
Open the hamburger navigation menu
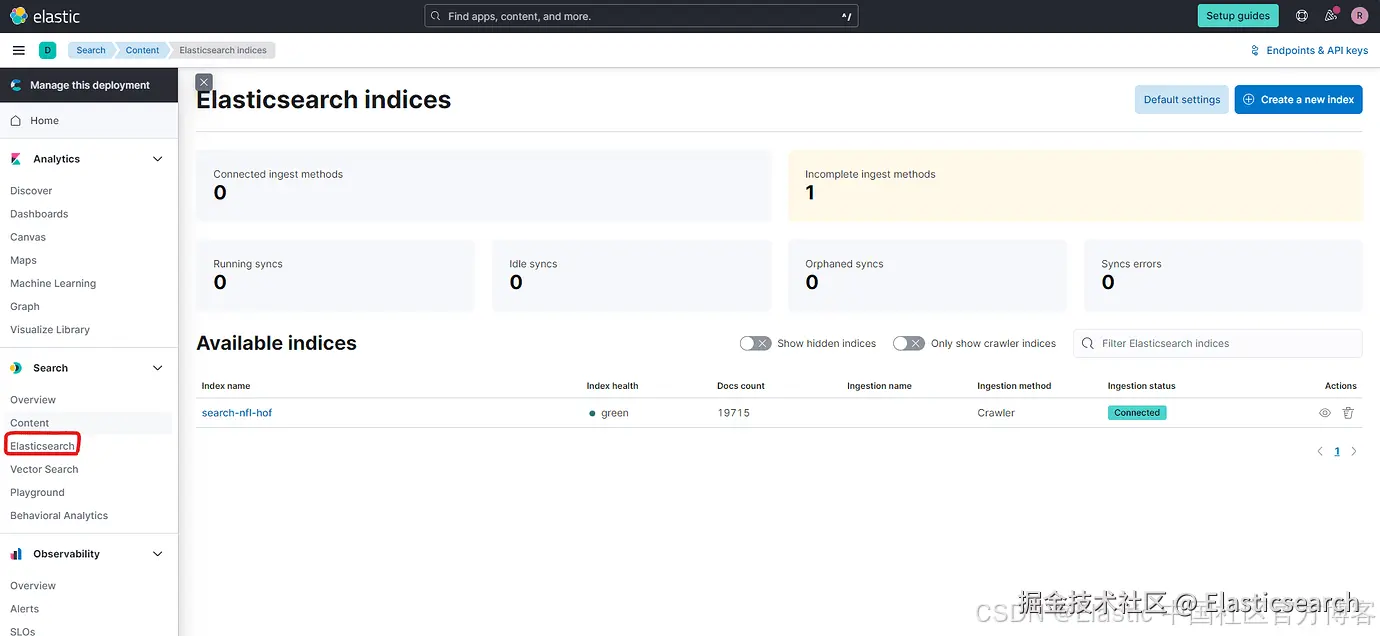[x=19, y=50]
